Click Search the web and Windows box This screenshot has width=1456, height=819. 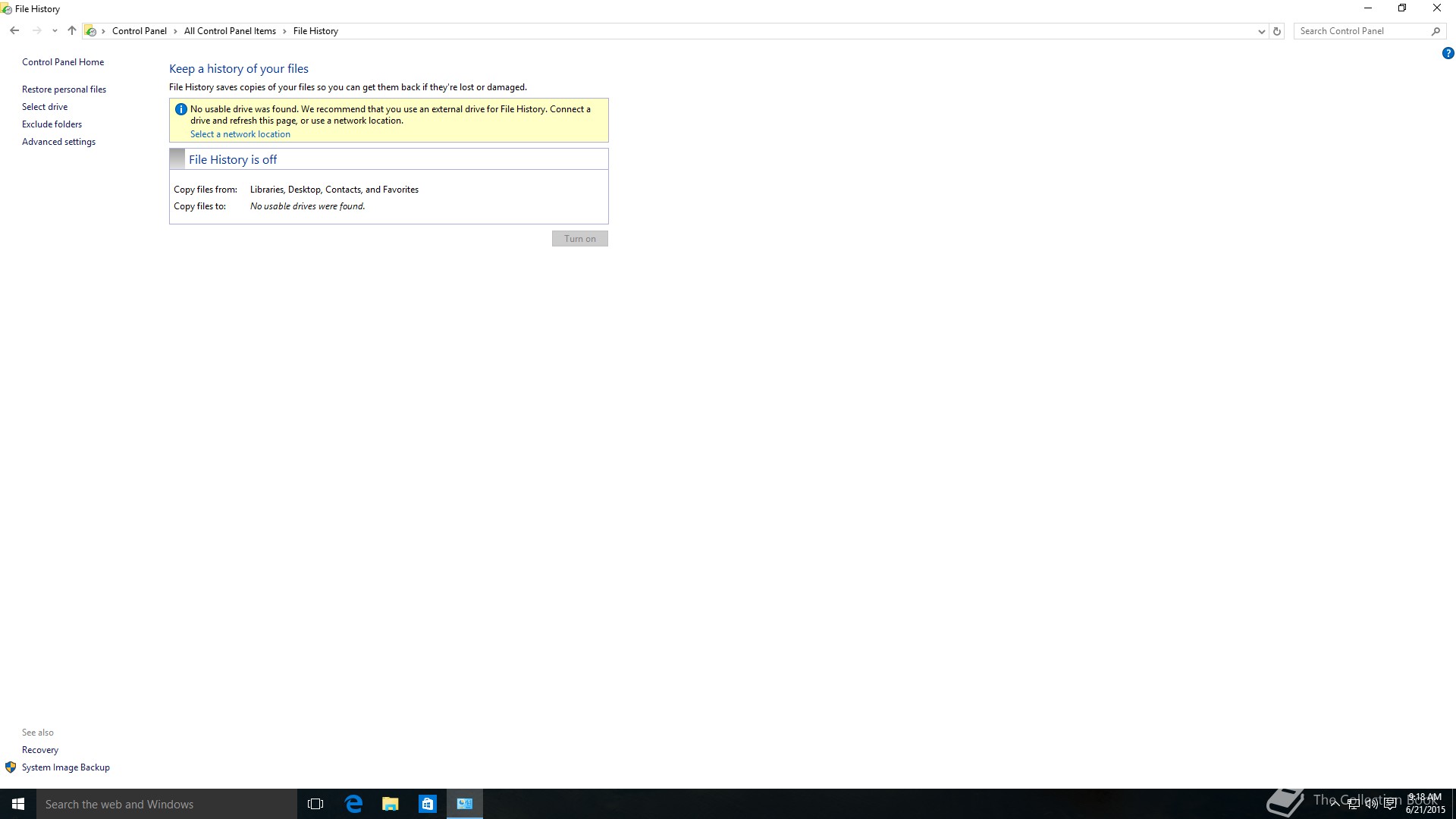pyautogui.click(x=167, y=804)
